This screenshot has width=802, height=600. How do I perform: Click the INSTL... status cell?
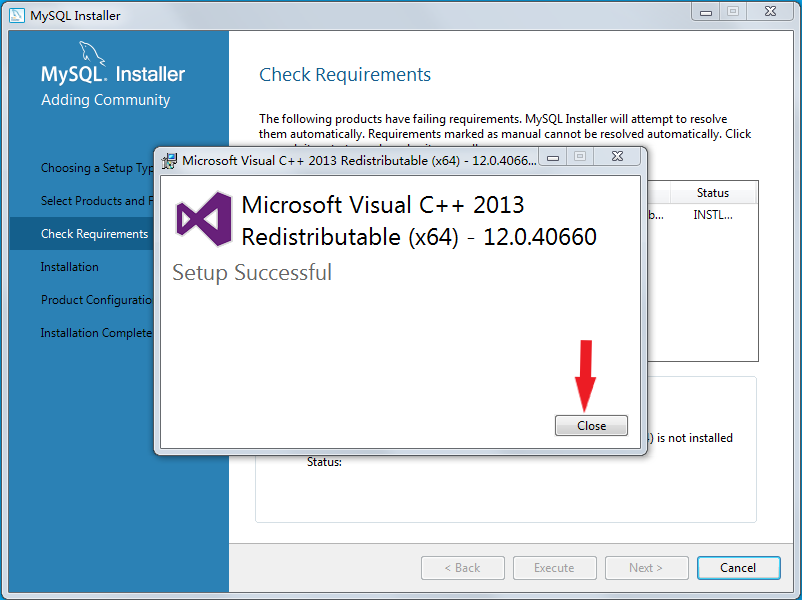point(713,215)
